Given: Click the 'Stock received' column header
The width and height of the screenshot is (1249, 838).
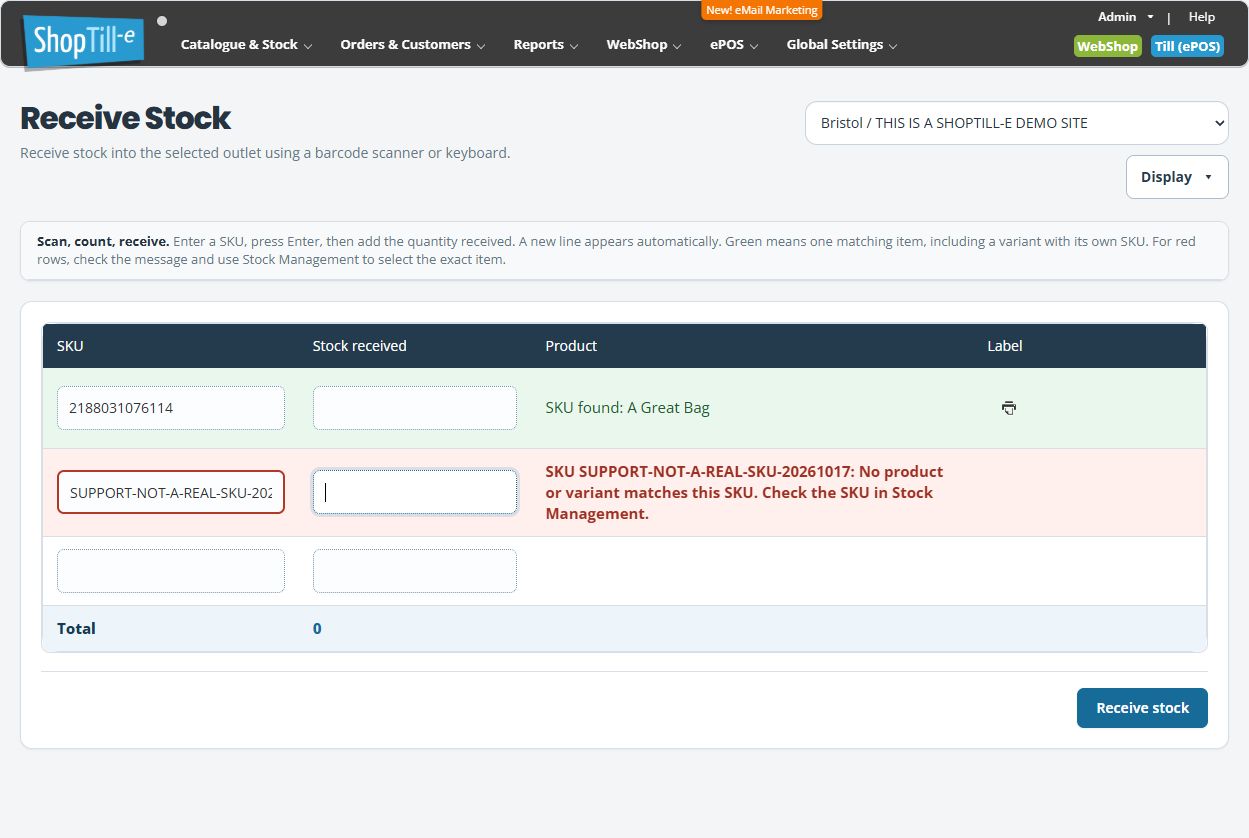Looking at the screenshot, I should pos(360,346).
